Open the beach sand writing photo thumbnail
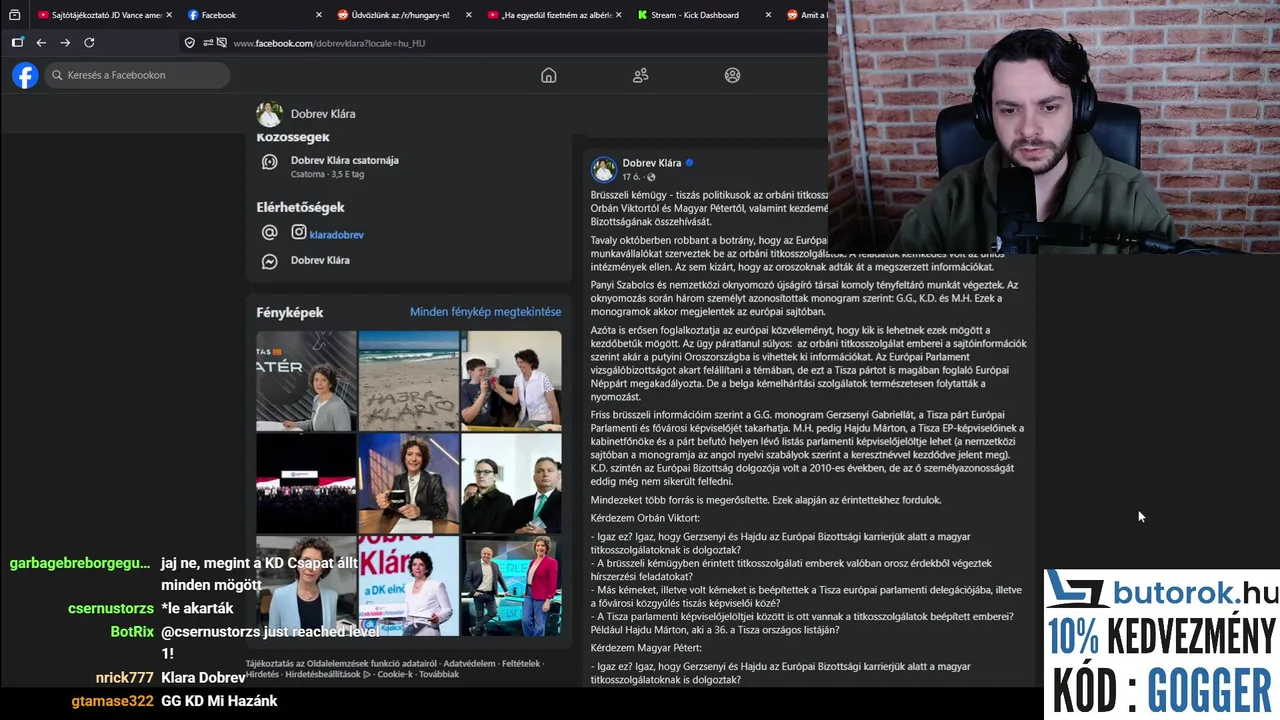Screen dimensions: 1280x720 coord(408,381)
